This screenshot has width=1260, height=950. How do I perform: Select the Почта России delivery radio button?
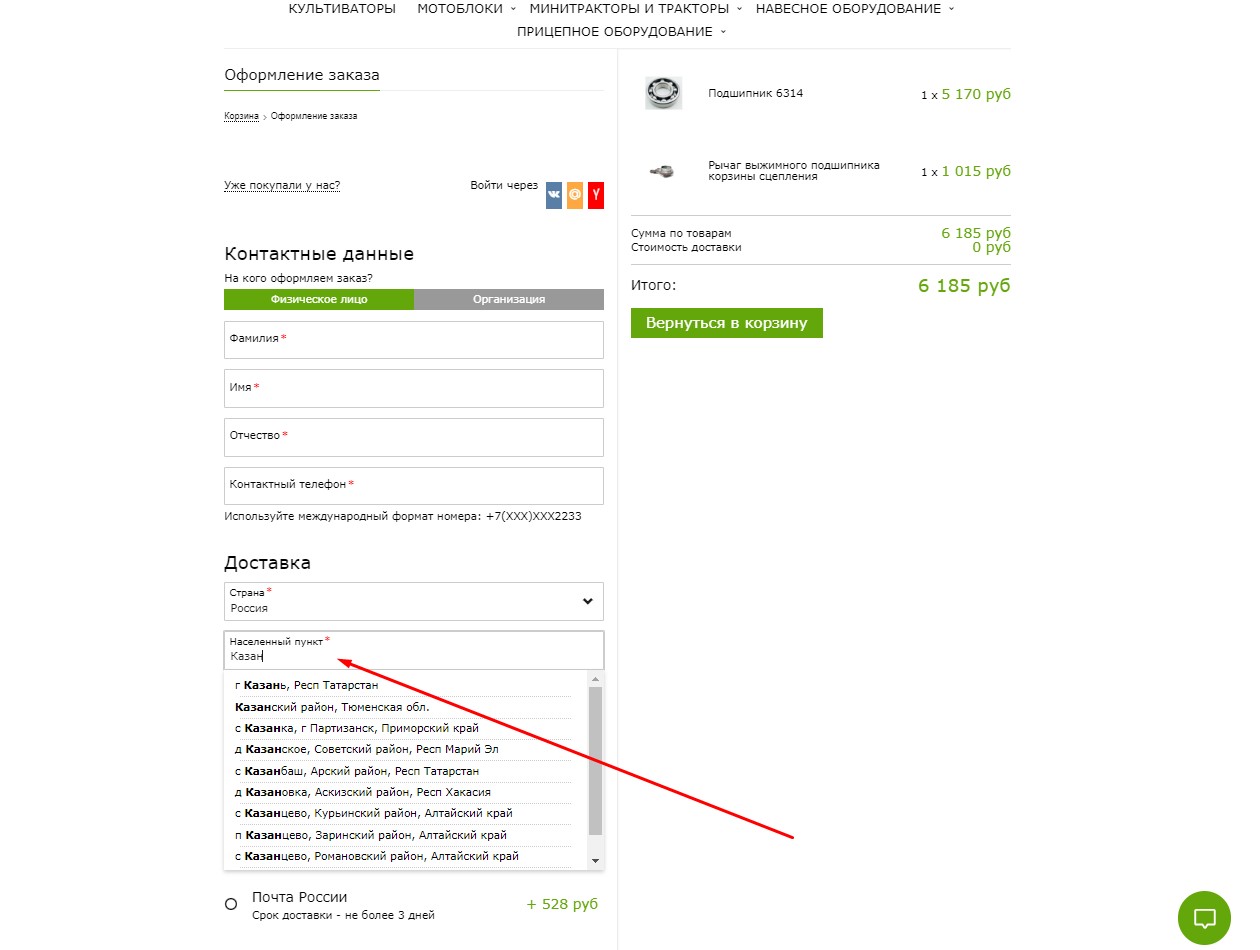pyautogui.click(x=231, y=904)
